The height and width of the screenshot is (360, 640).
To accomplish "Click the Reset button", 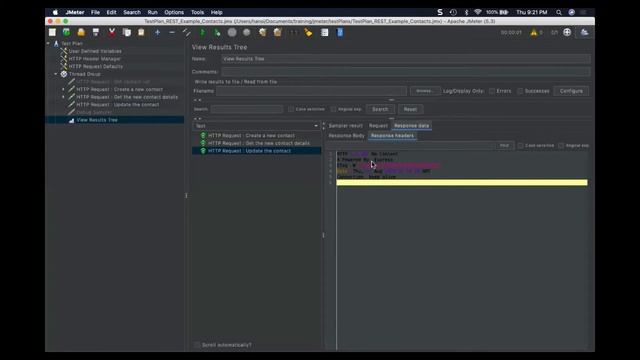I will pyautogui.click(x=410, y=109).
